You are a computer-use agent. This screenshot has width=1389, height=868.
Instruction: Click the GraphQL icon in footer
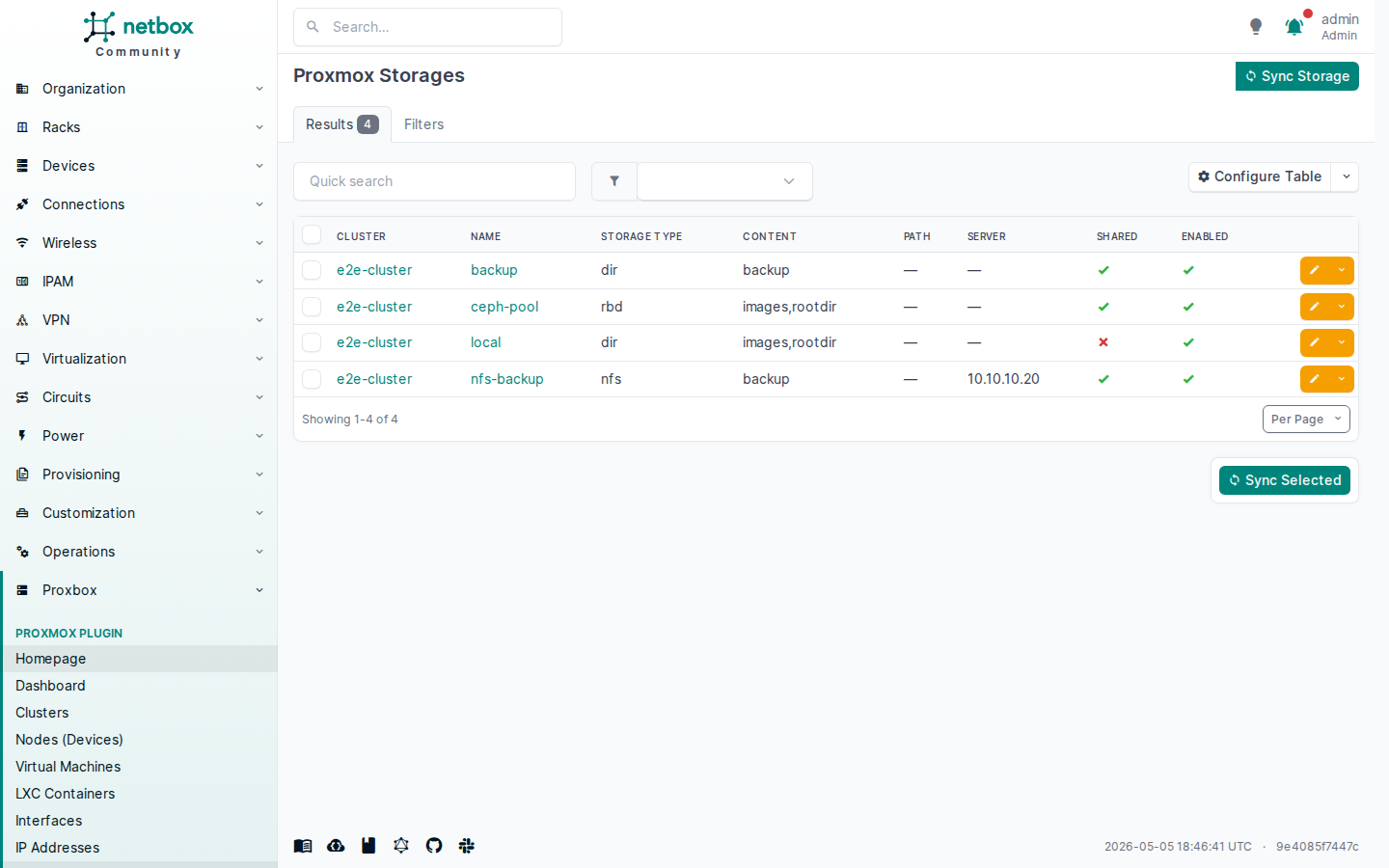(401, 846)
